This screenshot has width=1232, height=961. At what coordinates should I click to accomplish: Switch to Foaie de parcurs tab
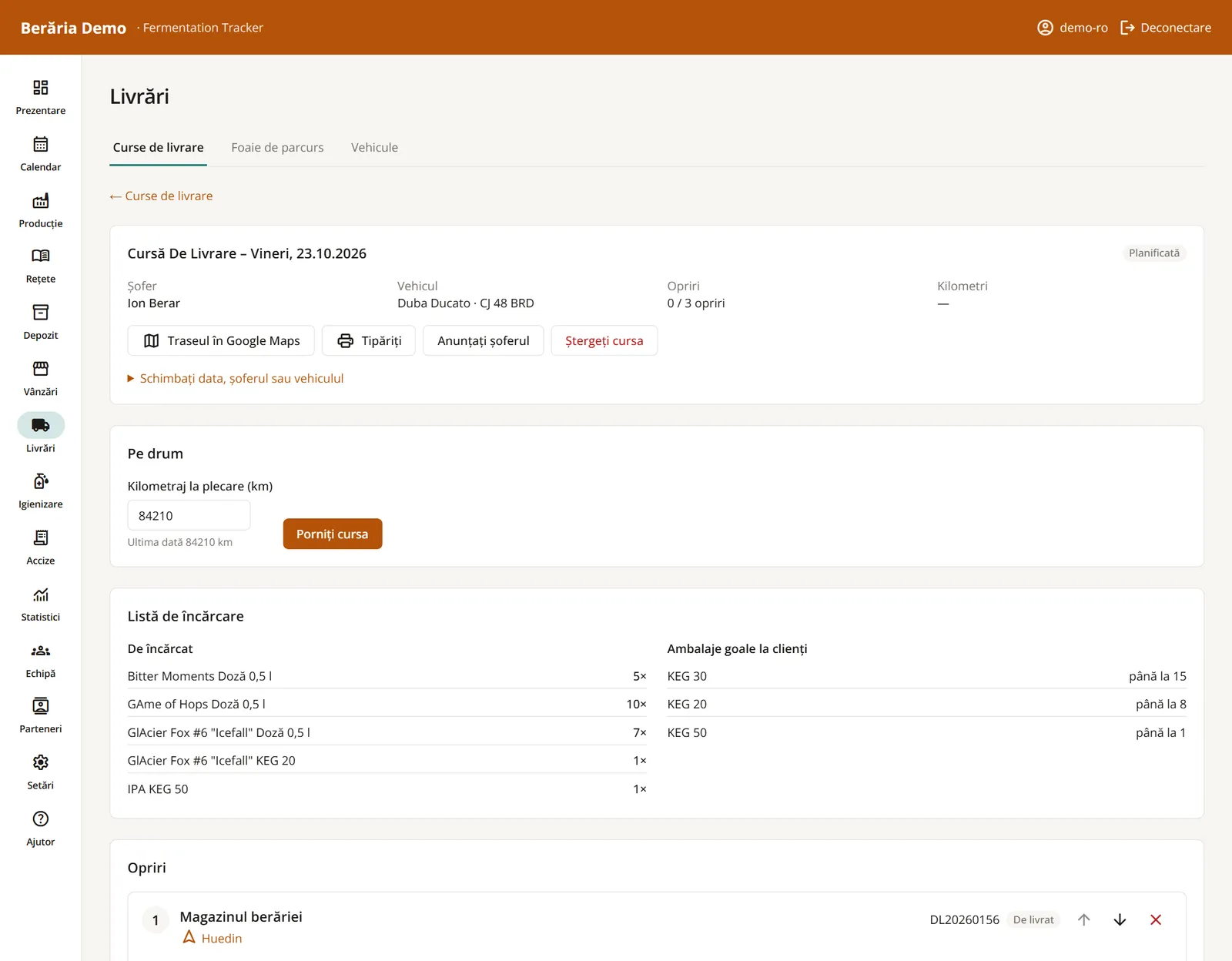pos(277,147)
